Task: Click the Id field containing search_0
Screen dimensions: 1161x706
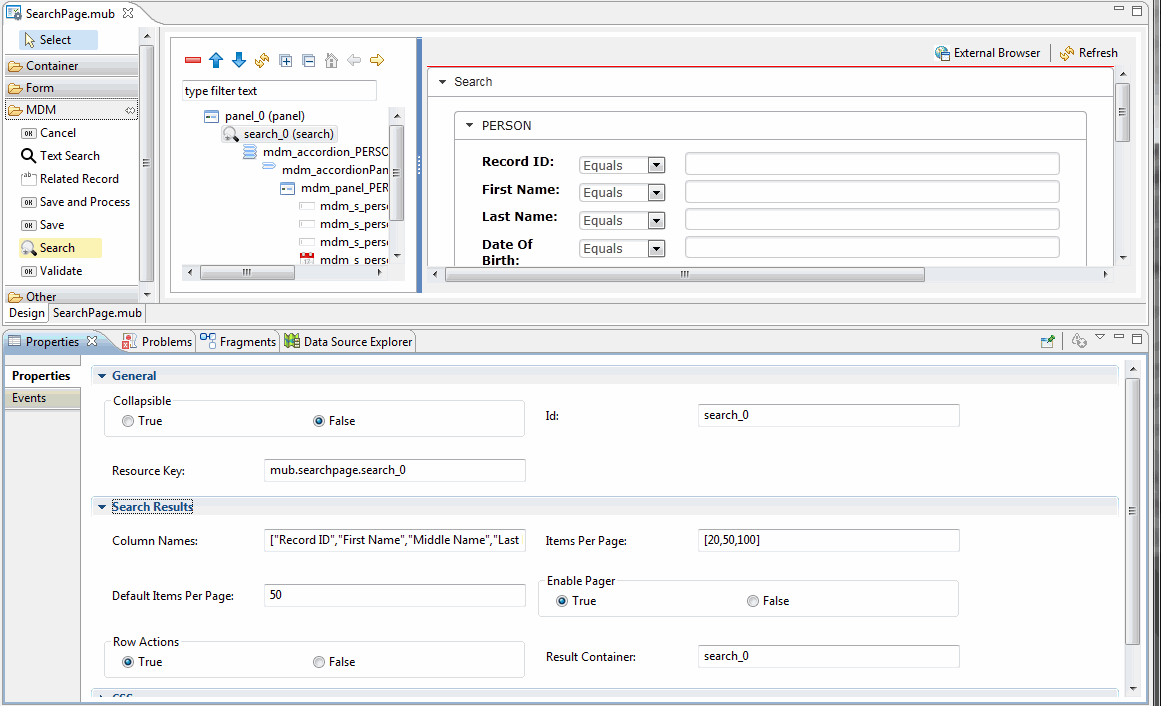Action: pyautogui.click(x=829, y=416)
